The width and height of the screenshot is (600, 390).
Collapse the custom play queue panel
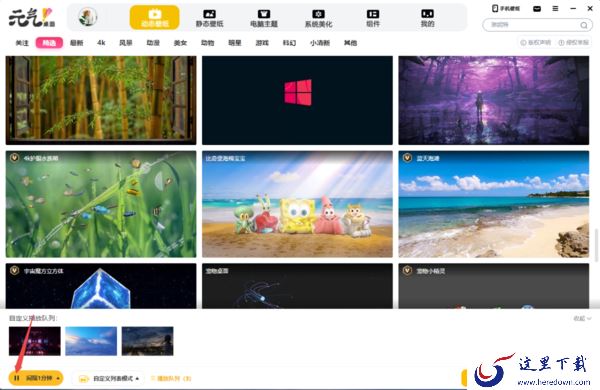tap(582, 318)
